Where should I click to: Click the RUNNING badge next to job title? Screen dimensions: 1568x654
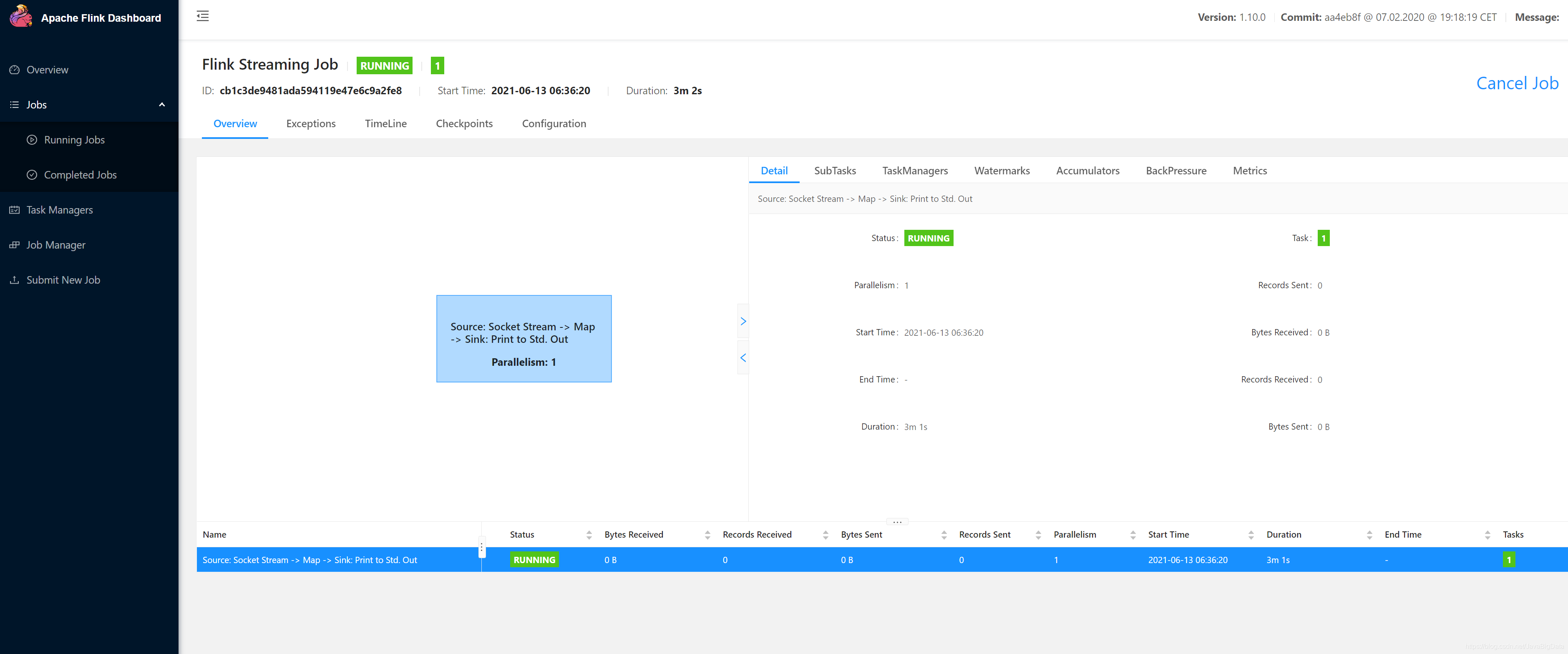pyautogui.click(x=384, y=66)
